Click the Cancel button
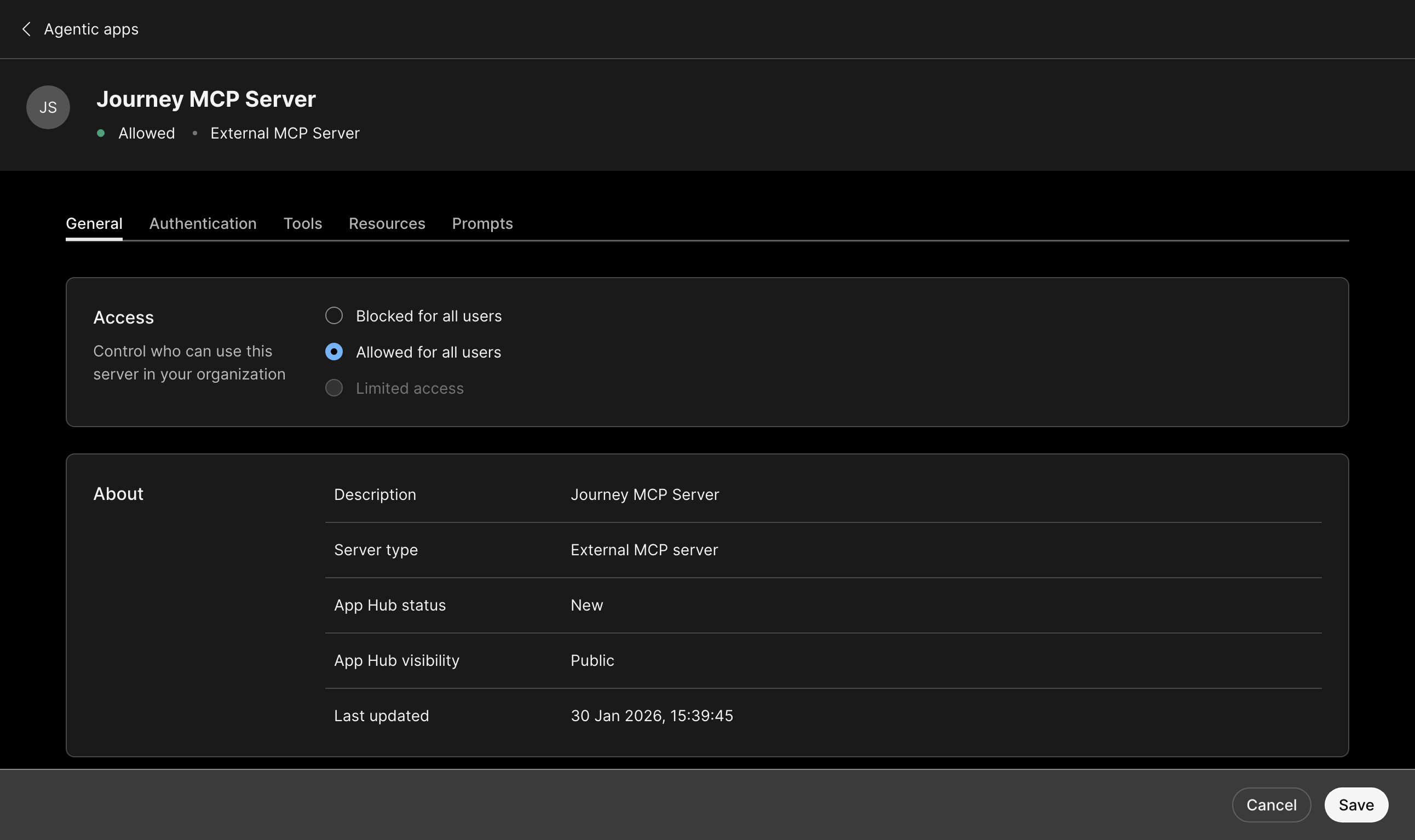The image size is (1415, 840). (x=1270, y=804)
